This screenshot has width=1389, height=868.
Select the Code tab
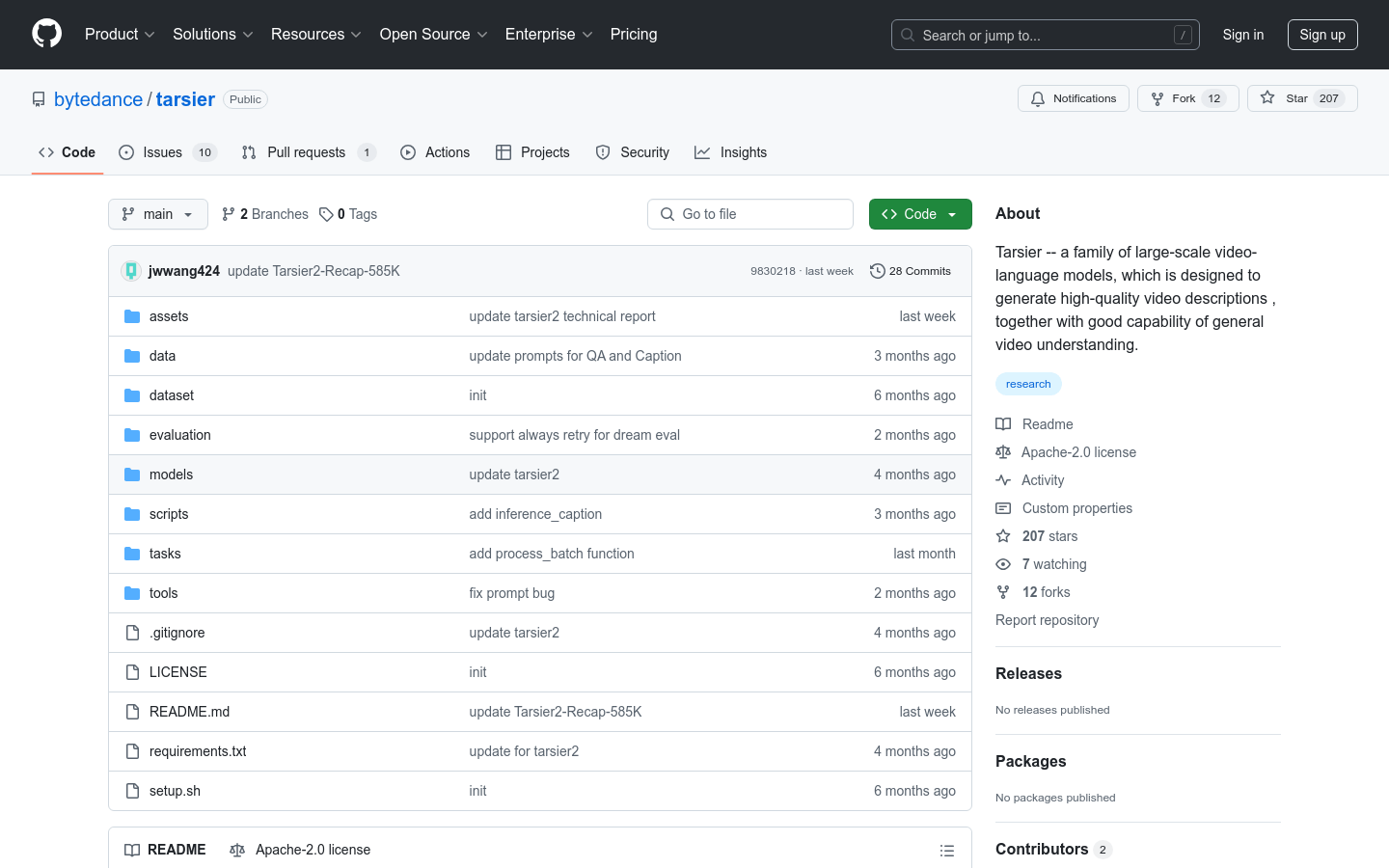pos(68,152)
